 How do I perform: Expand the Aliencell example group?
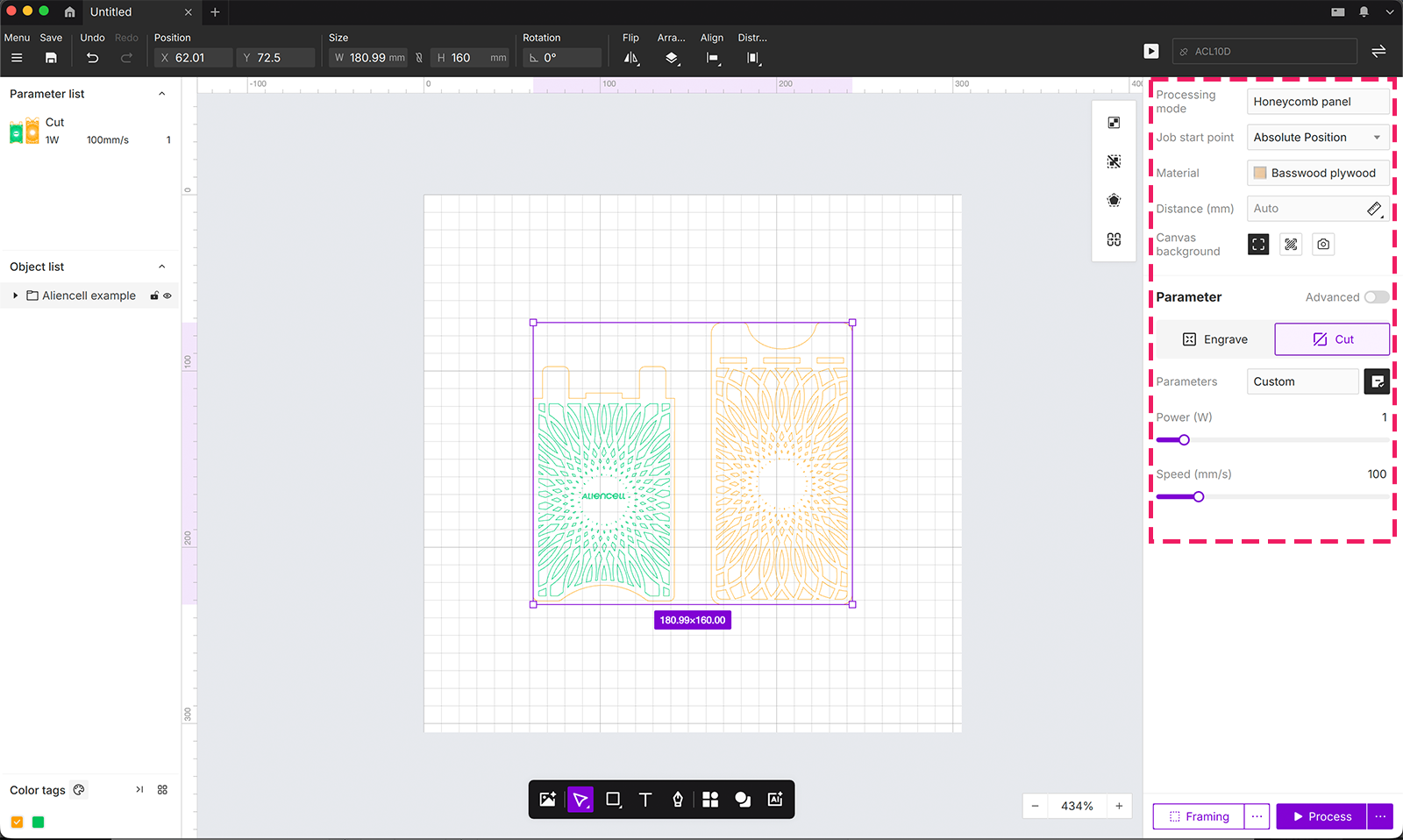(16, 296)
